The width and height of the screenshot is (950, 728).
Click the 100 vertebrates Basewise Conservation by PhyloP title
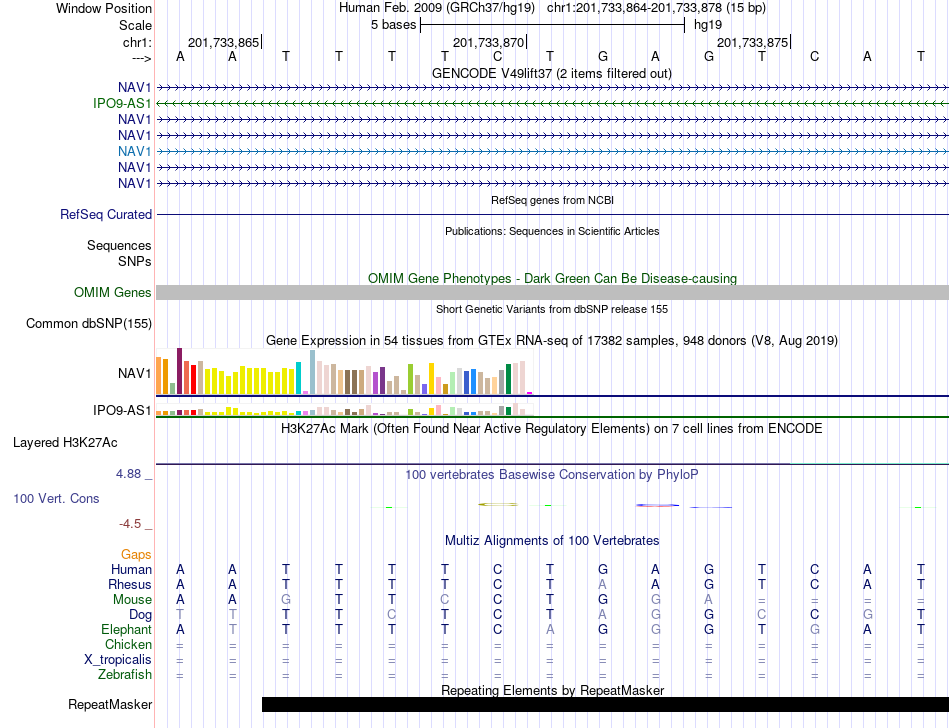(551, 474)
